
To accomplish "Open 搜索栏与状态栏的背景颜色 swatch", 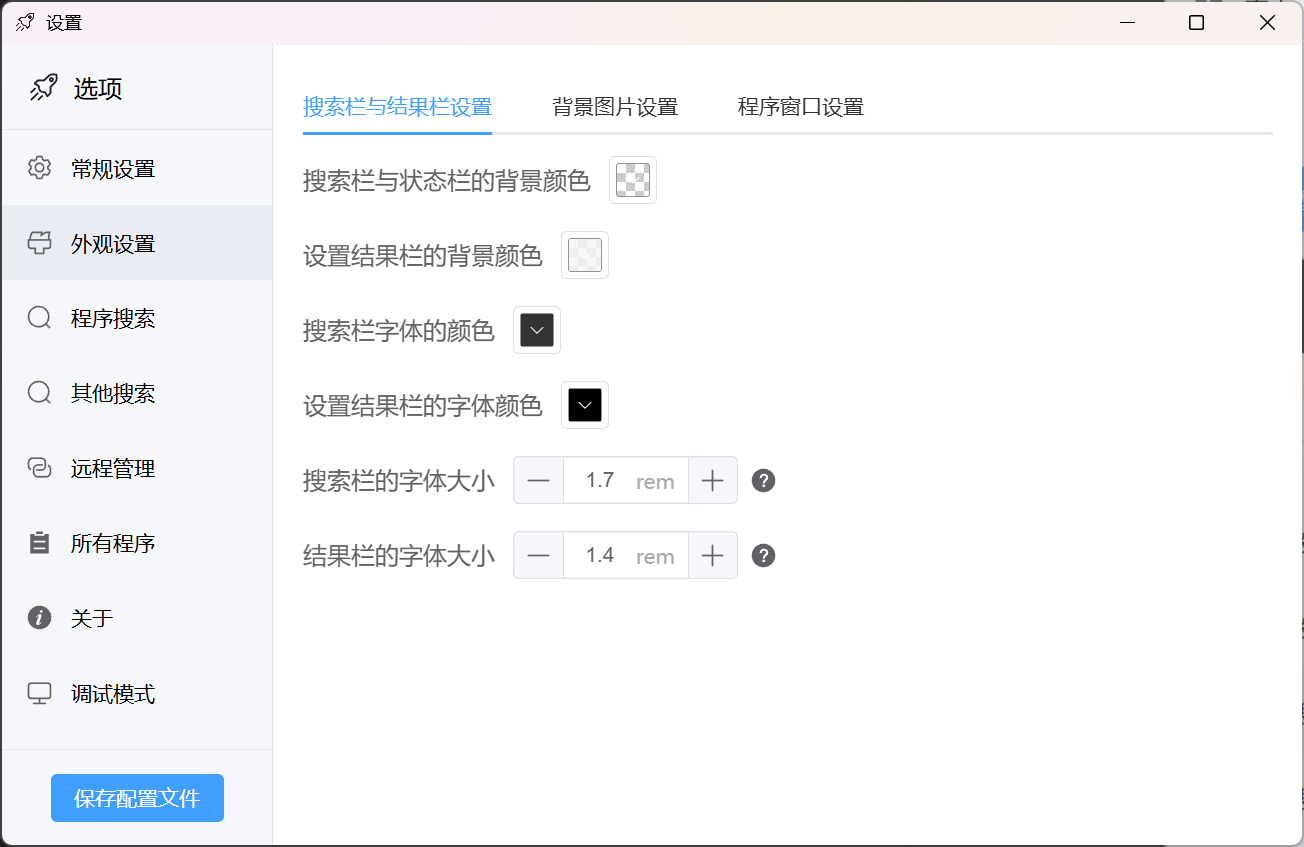I will click(x=633, y=180).
